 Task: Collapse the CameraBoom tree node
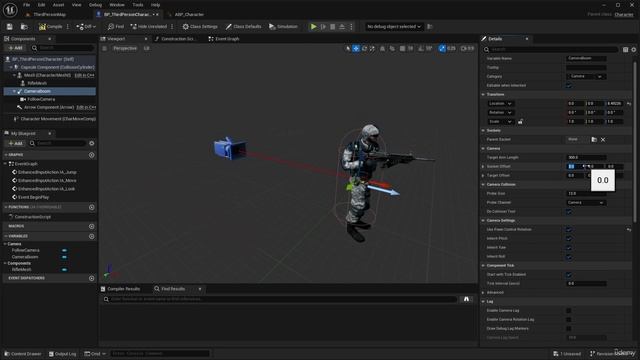point(14,91)
